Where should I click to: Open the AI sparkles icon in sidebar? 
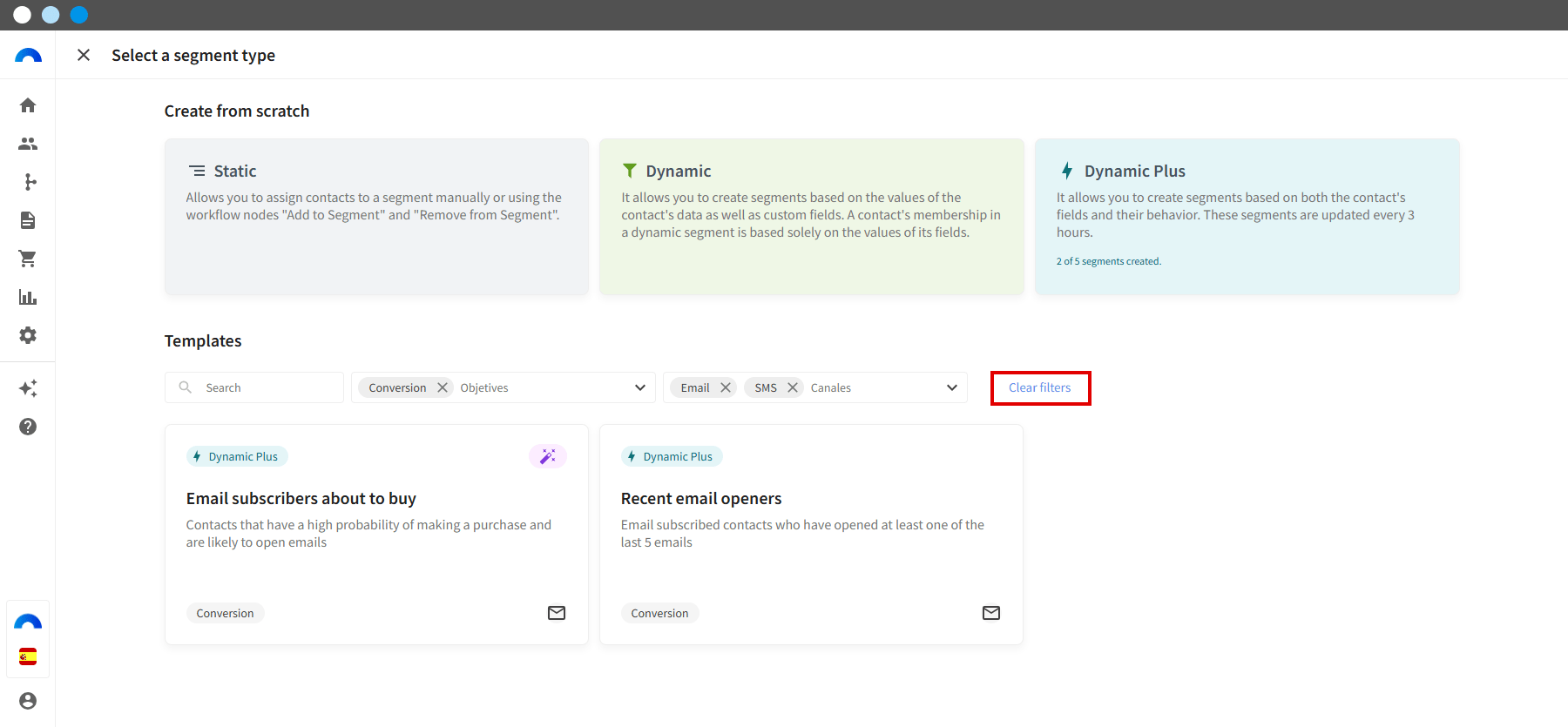click(x=28, y=388)
